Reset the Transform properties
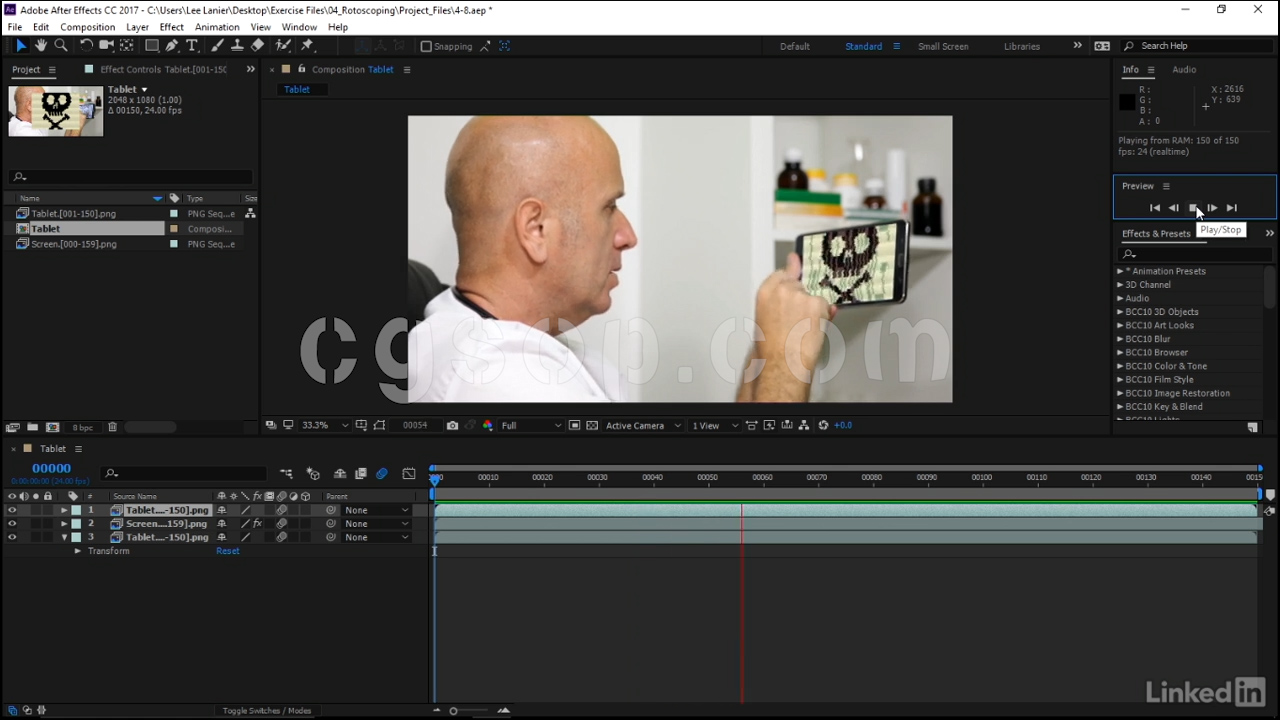1280x720 pixels. click(228, 551)
